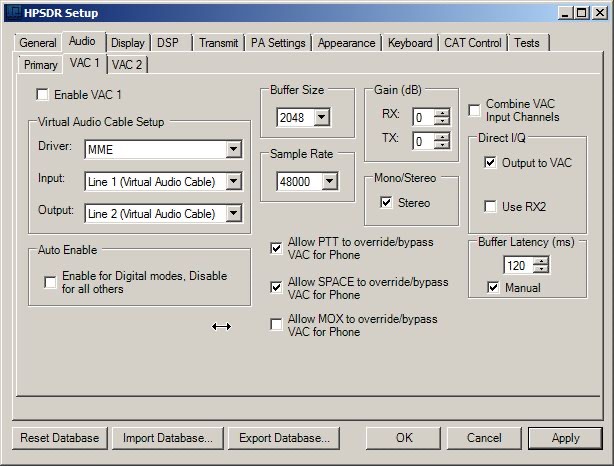The height and width of the screenshot is (466, 614).
Task: Go to the PA Settings tab
Action: [x=278, y=43]
